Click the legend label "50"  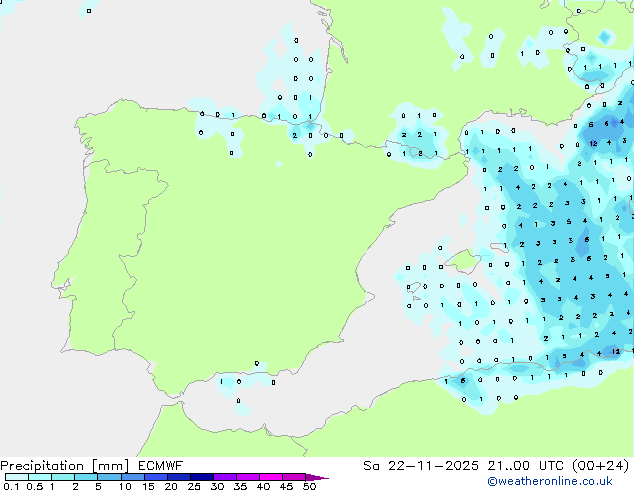click(x=310, y=486)
